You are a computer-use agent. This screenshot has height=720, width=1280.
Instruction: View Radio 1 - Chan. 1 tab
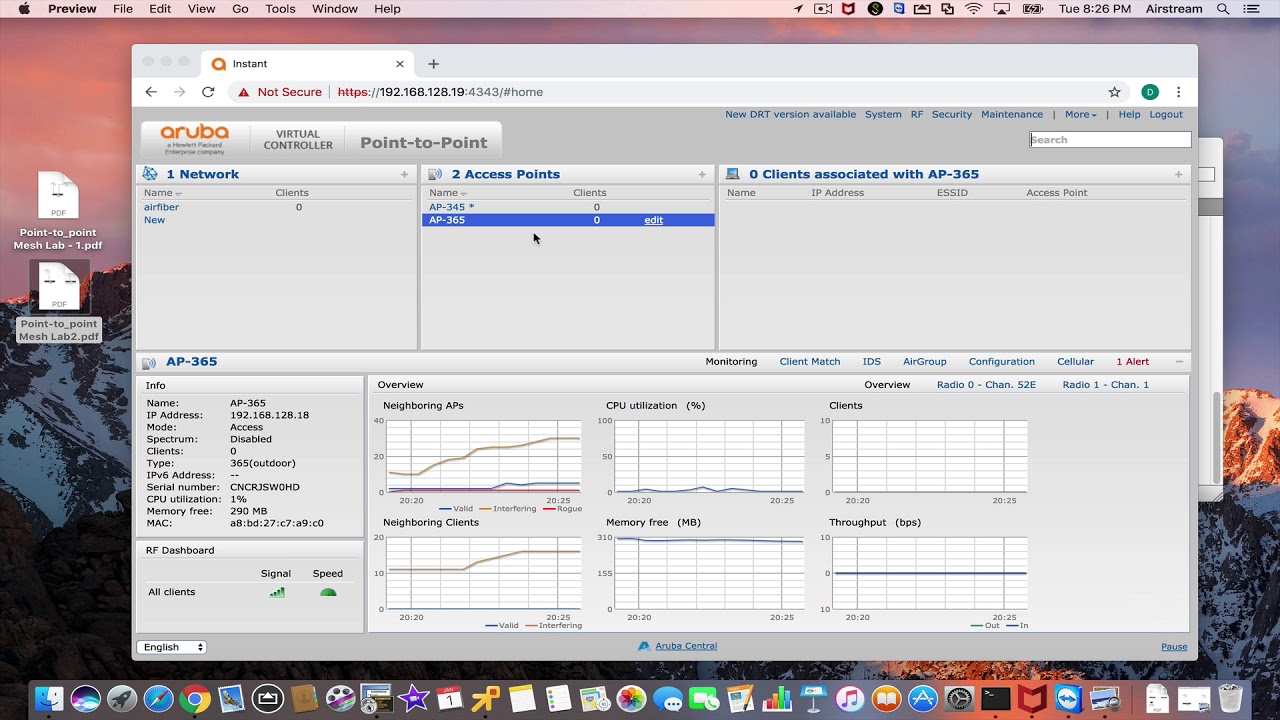[1106, 385]
